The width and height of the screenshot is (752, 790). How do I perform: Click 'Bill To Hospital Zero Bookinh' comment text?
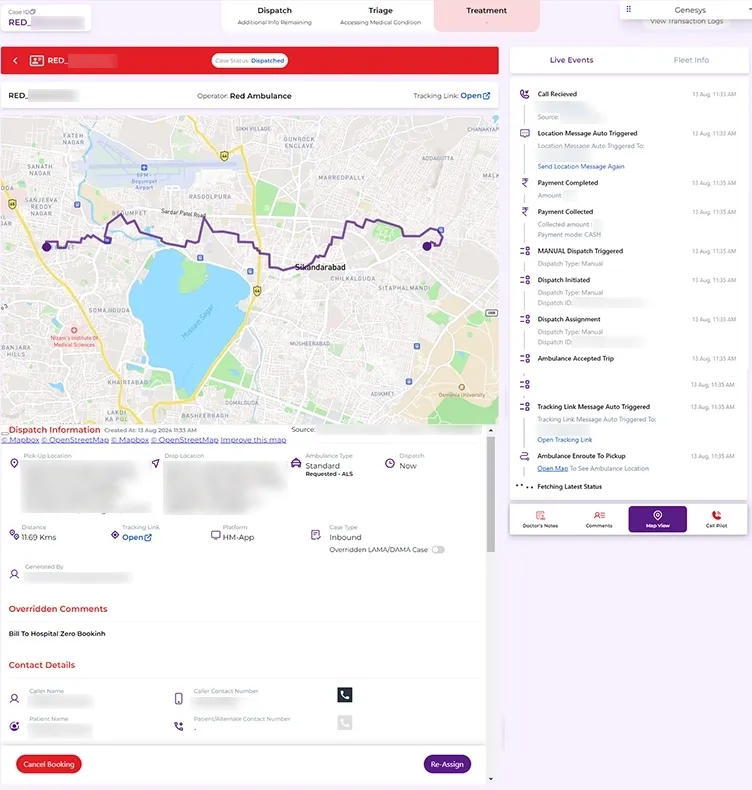pos(57,634)
